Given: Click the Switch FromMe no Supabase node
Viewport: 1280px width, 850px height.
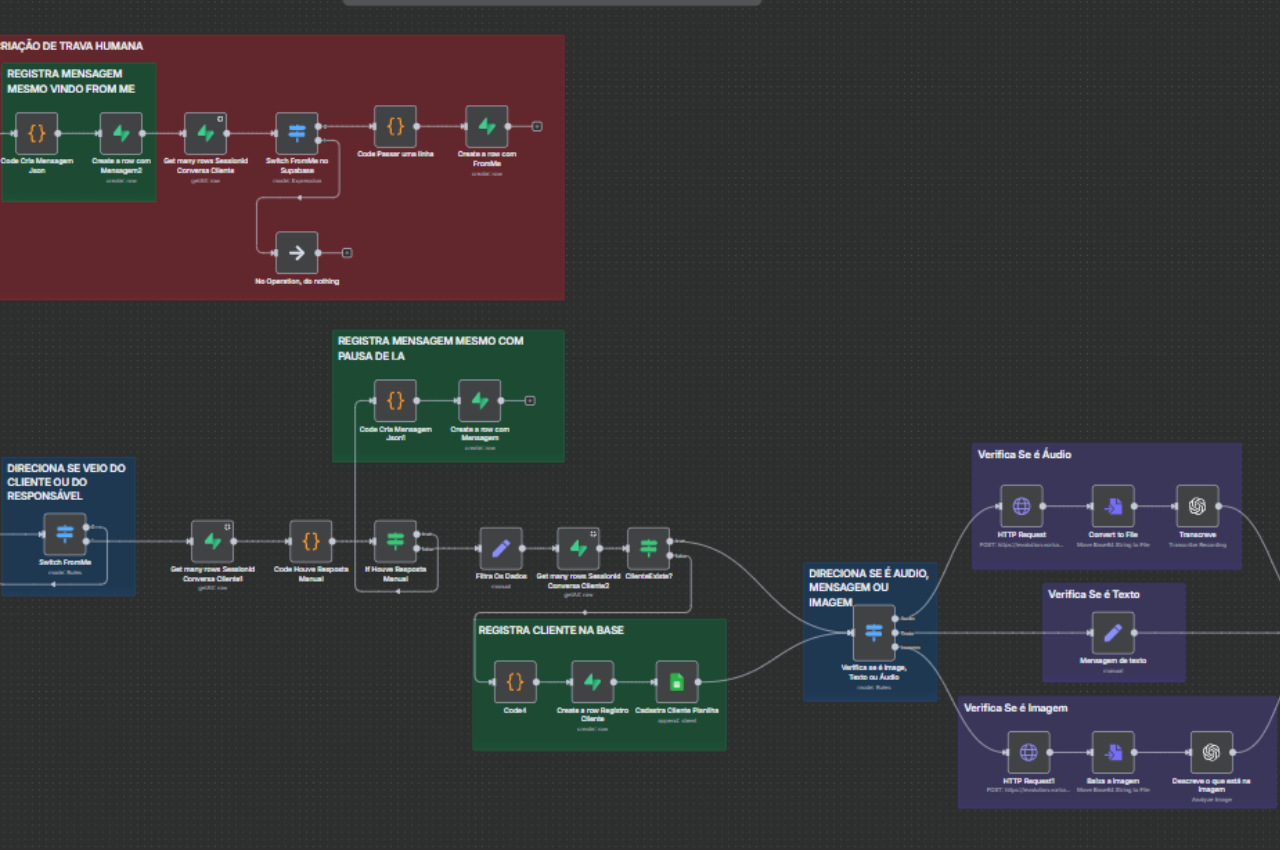Looking at the screenshot, I should tap(296, 133).
